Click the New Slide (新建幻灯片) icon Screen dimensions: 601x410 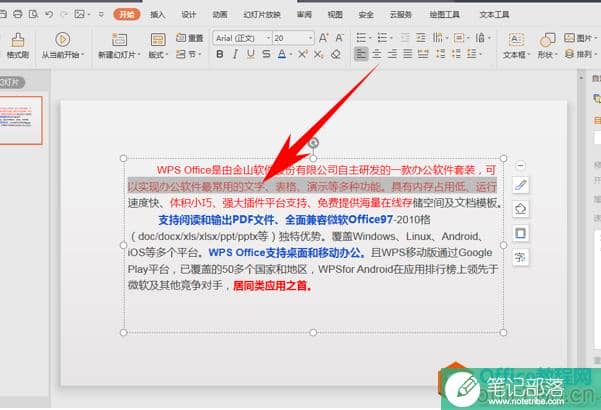coord(119,39)
